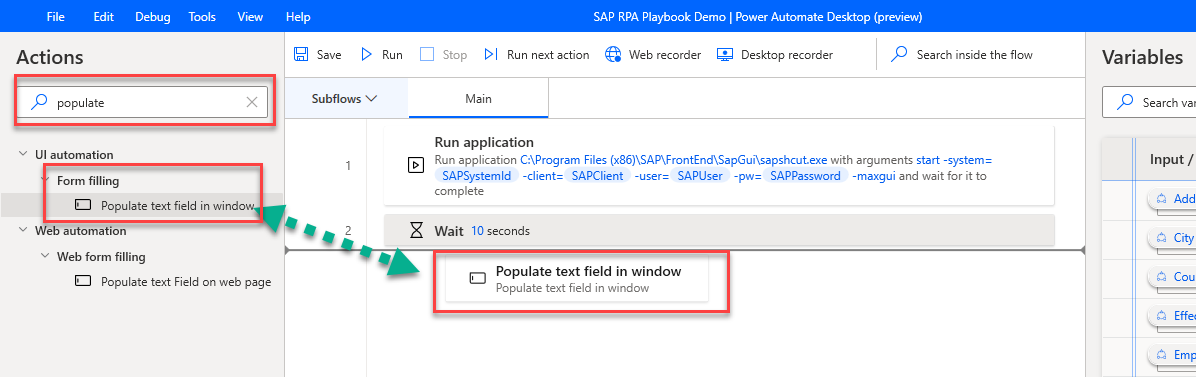1196x377 pixels.
Task: Click the Search inside the flow field
Action: [975, 55]
